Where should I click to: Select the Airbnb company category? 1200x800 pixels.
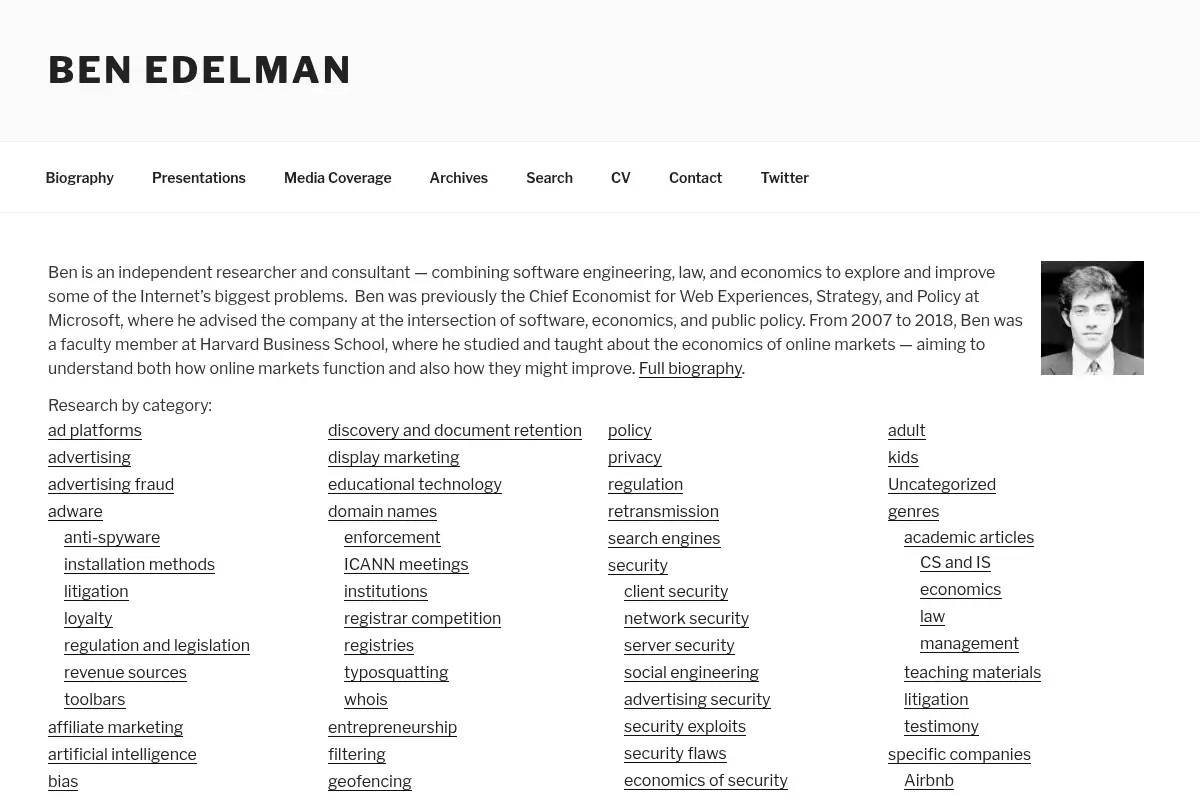929,780
